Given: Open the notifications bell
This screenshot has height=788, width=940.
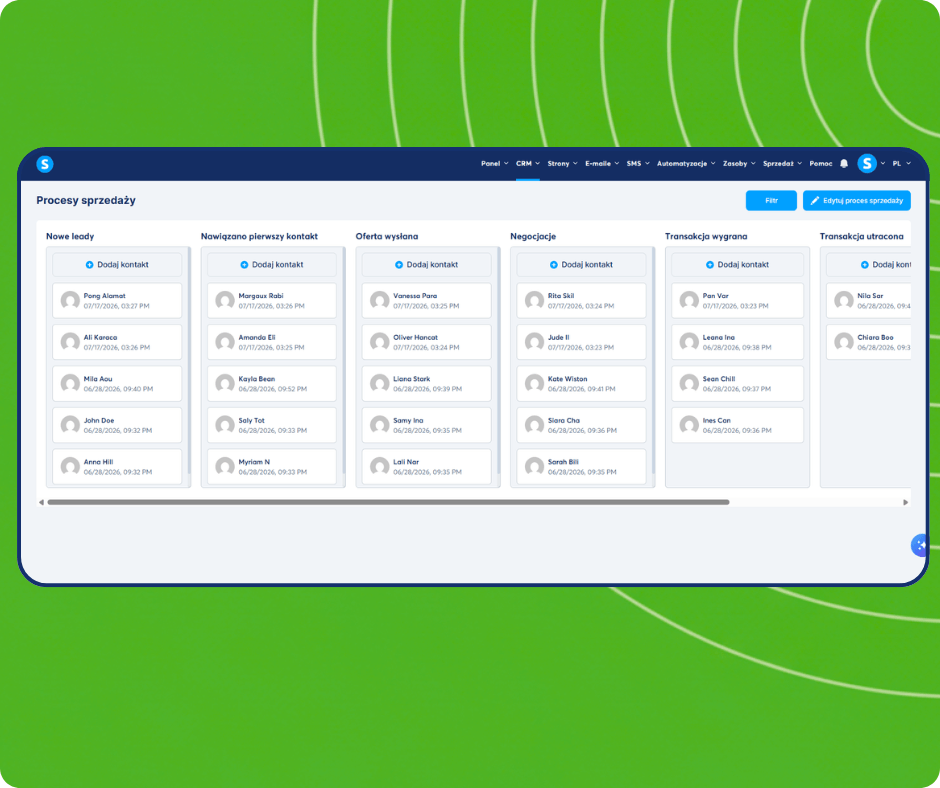Looking at the screenshot, I should (844, 164).
